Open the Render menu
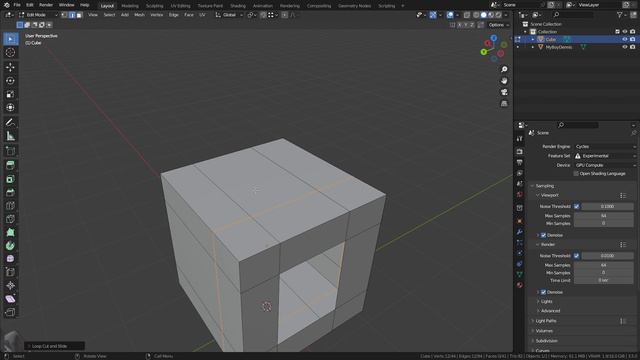This screenshot has height=360, width=640. [46, 5]
